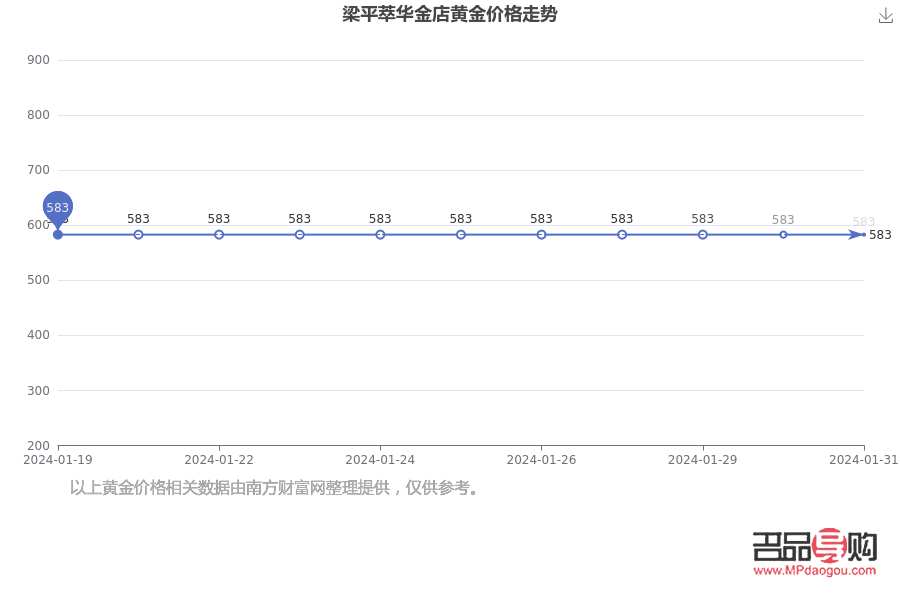The image size is (900, 600).
Task: Select the point between 2024-01-22 and 2024-01-24
Action: [x=300, y=234]
